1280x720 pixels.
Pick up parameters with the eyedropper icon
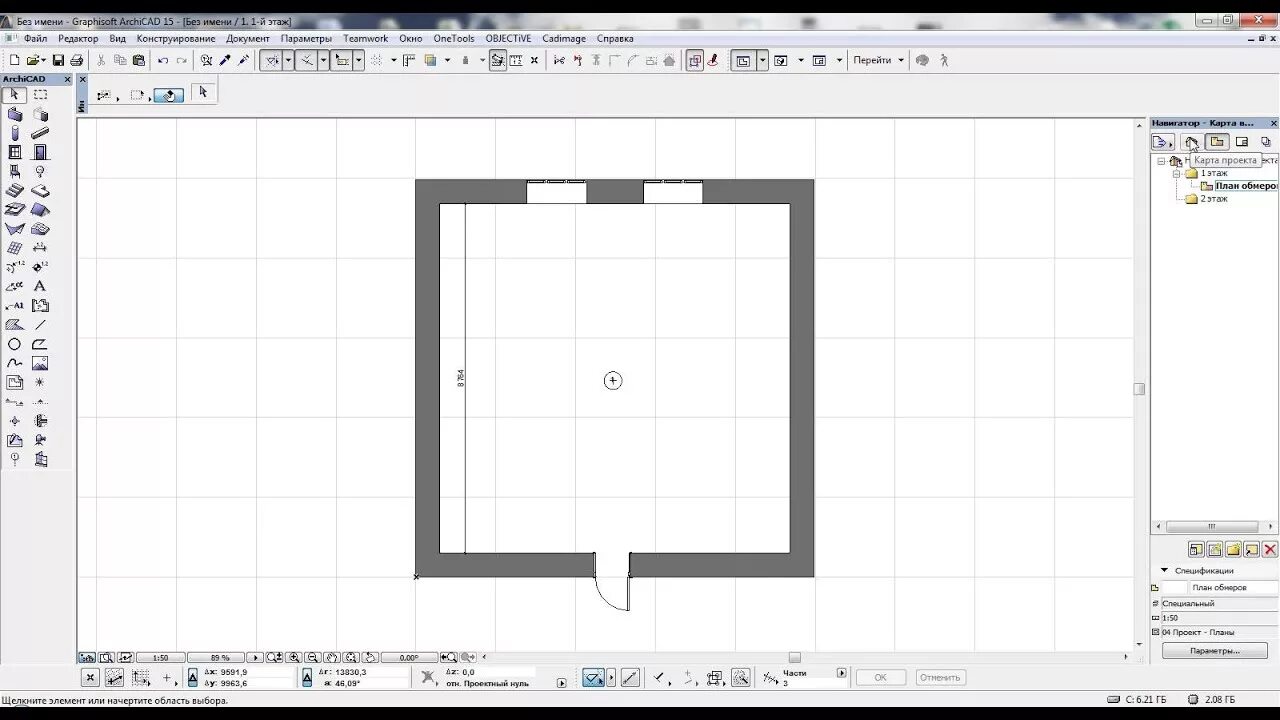click(225, 60)
